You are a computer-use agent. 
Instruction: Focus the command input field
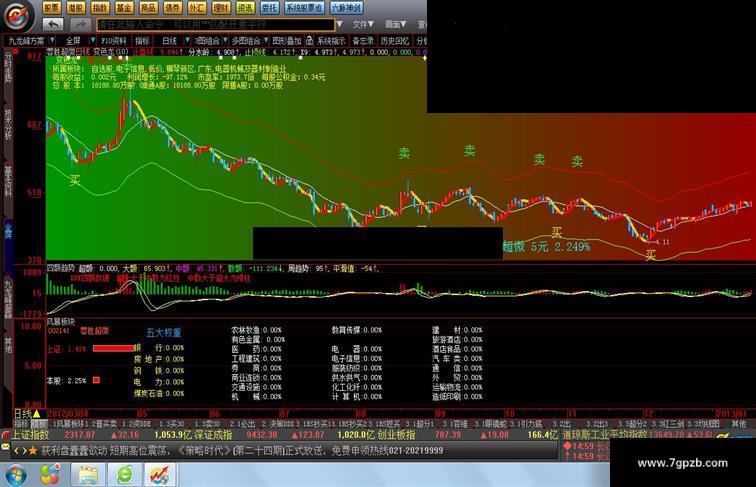216,24
